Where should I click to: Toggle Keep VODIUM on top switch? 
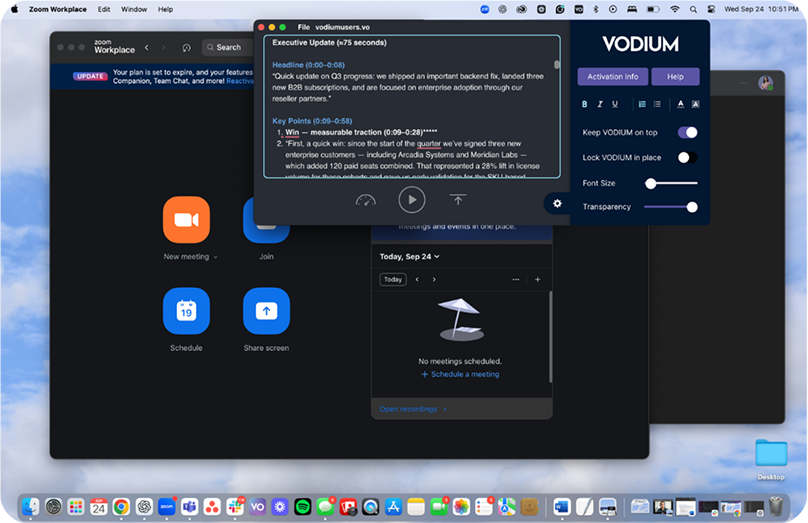click(x=687, y=132)
